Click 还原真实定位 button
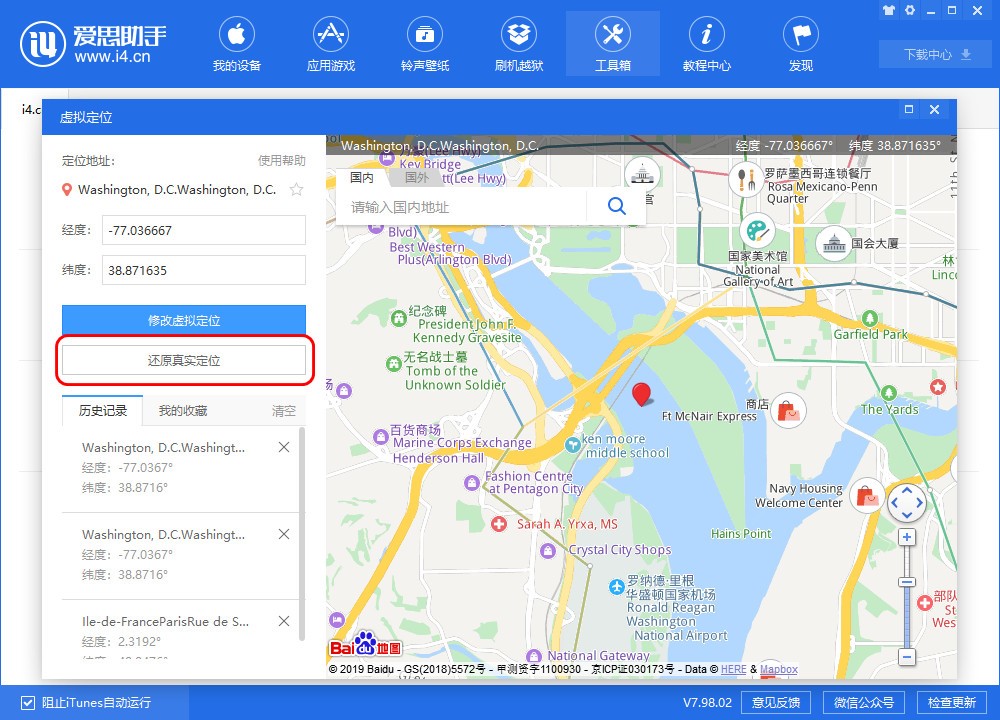Viewport: 1000px width, 720px height. point(184,361)
